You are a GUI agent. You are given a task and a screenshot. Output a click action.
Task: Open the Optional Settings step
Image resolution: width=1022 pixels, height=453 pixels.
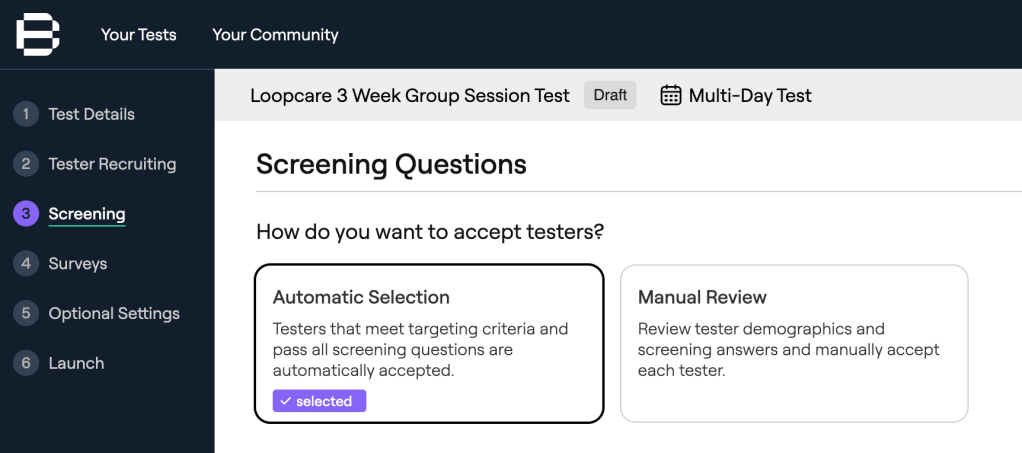(114, 314)
